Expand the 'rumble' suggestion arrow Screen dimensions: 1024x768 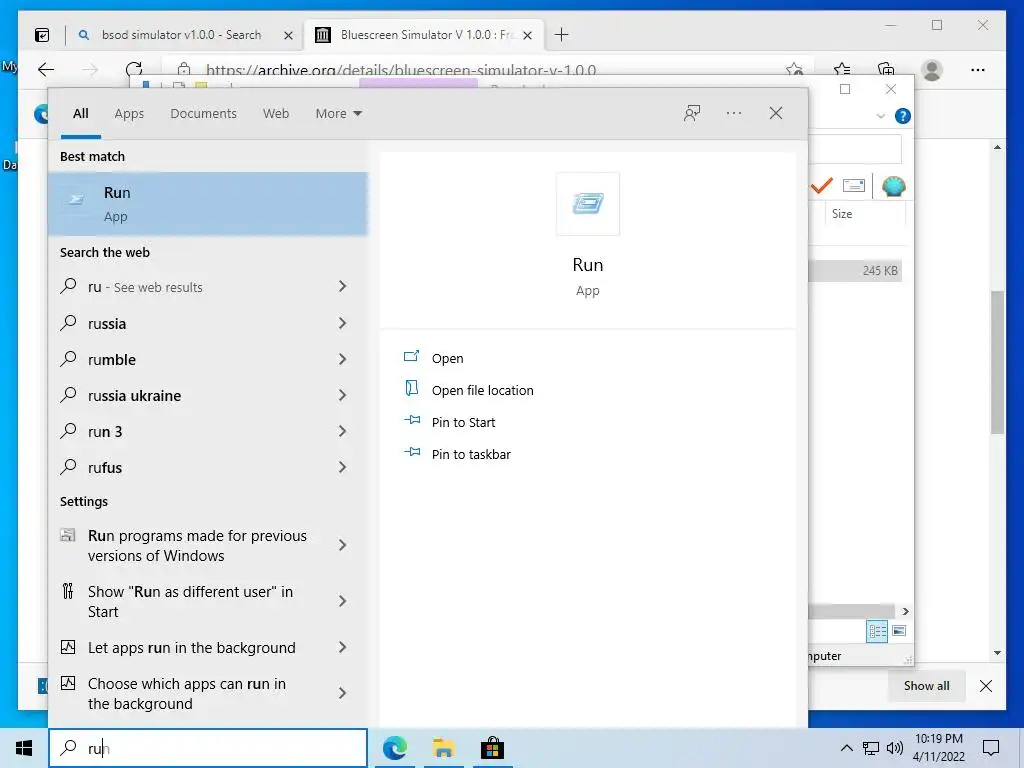pyautogui.click(x=342, y=359)
